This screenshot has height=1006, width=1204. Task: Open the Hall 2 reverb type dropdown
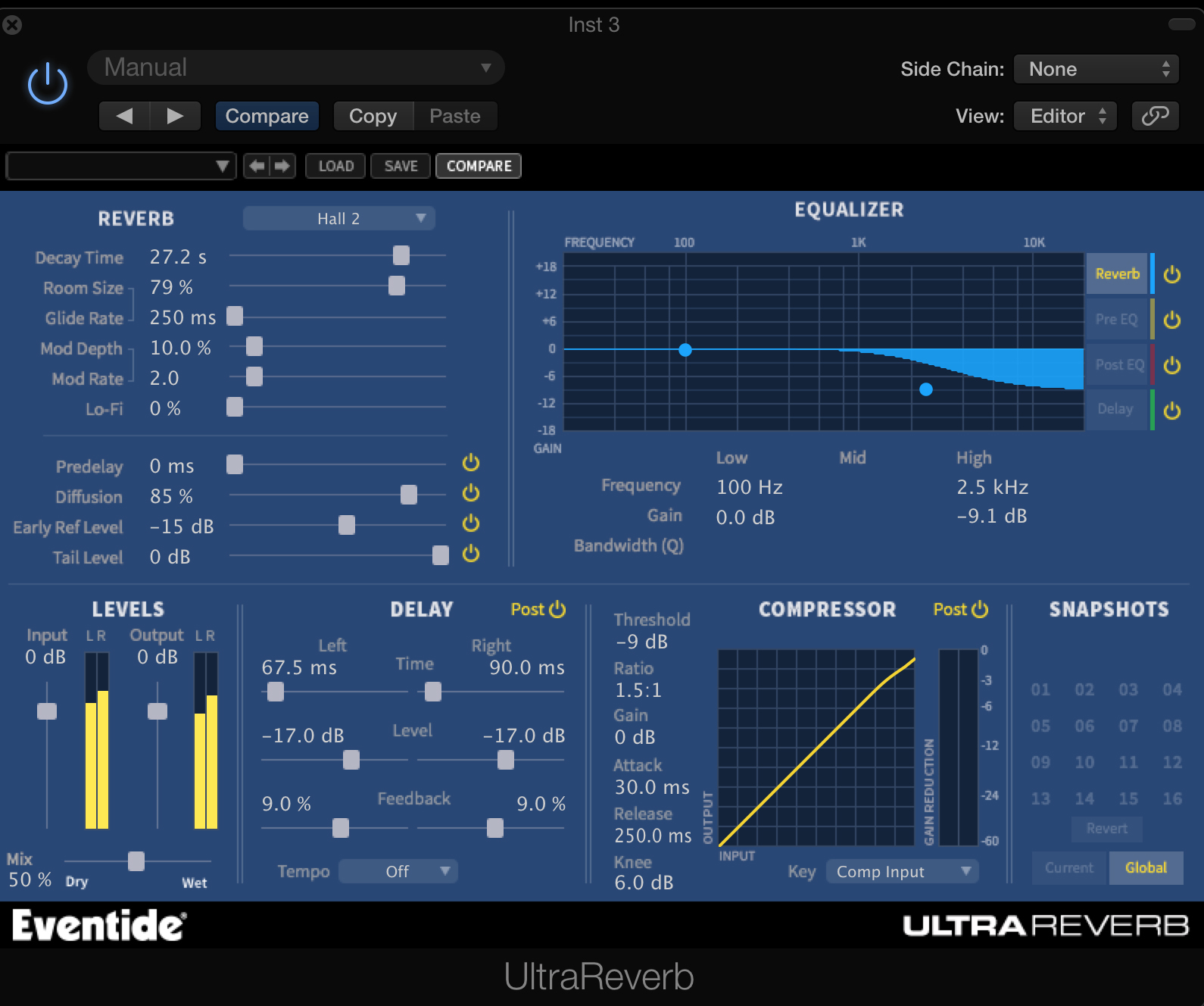338,218
